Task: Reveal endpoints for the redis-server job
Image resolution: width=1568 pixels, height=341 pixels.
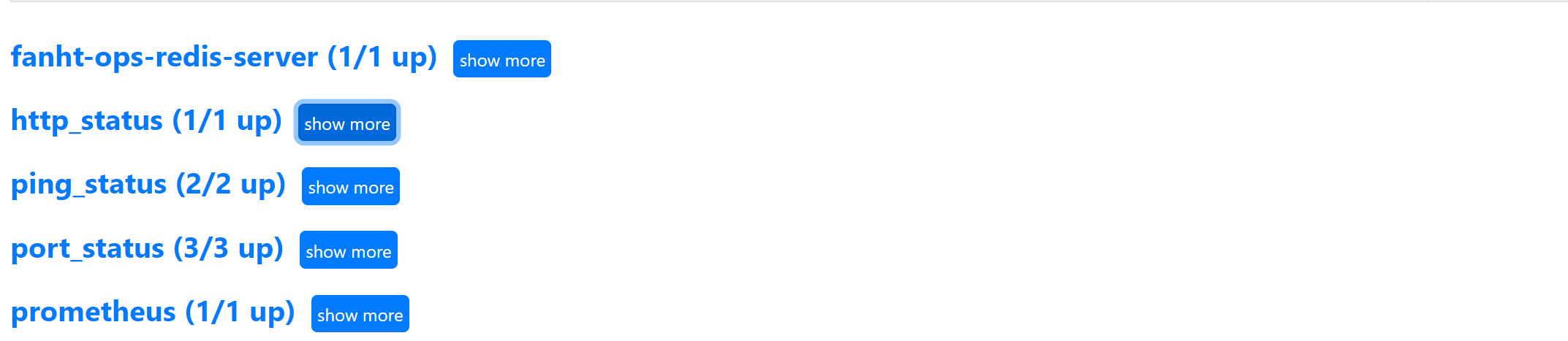Action: 501,59
